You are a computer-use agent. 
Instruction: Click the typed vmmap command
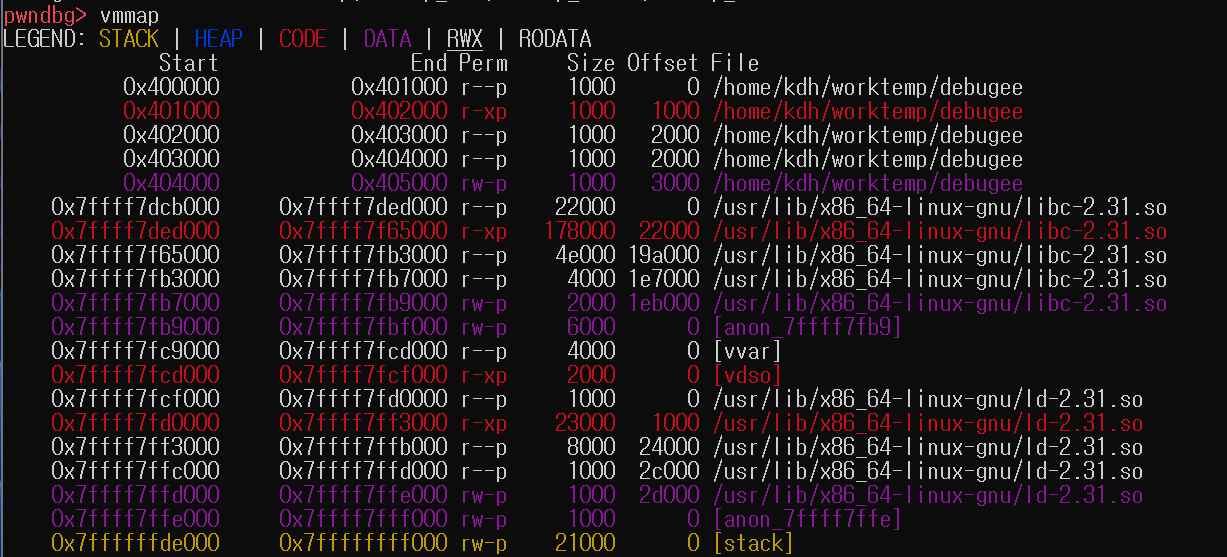[x=128, y=15]
